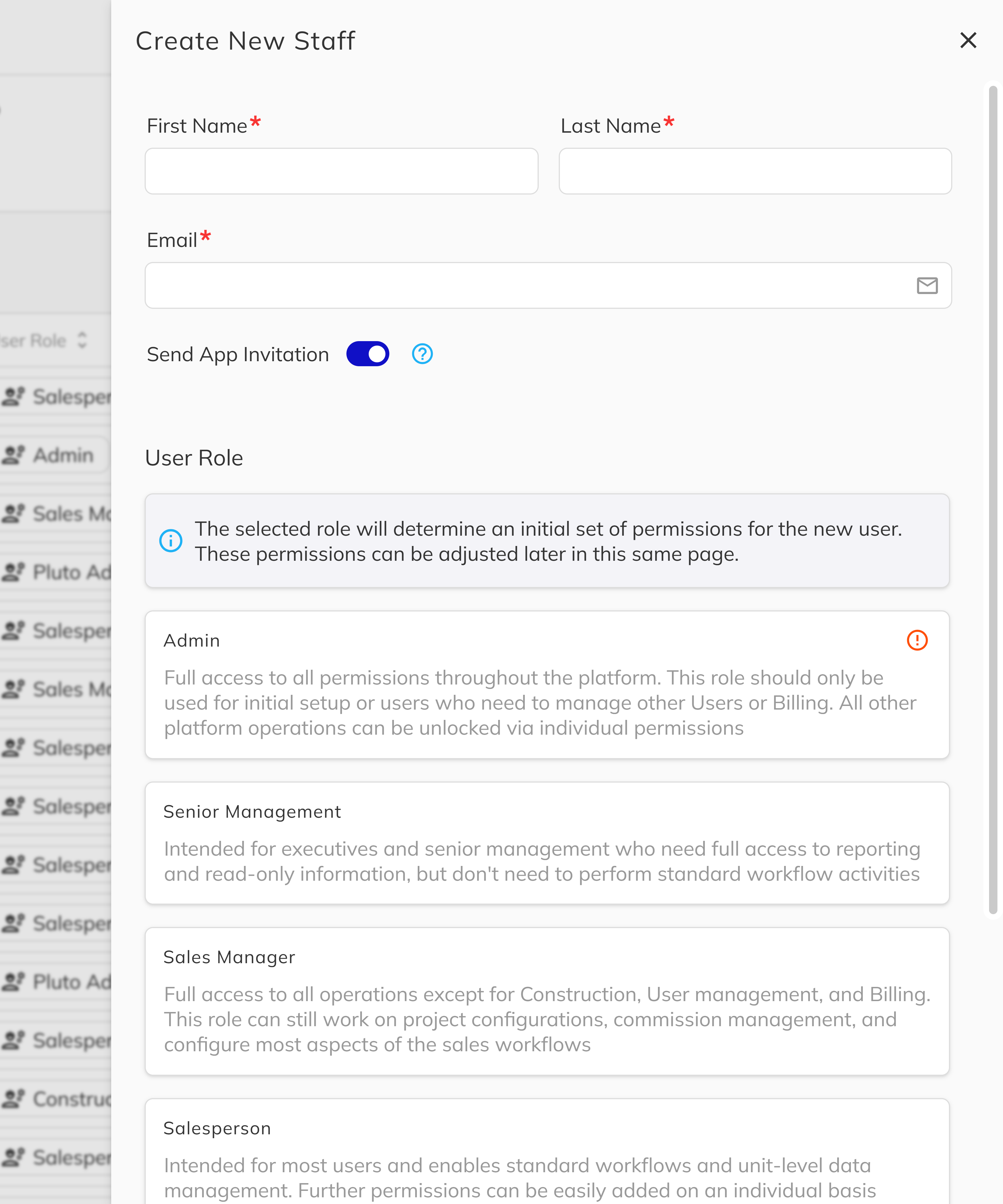Close the Create New Staff dialog

click(x=968, y=40)
